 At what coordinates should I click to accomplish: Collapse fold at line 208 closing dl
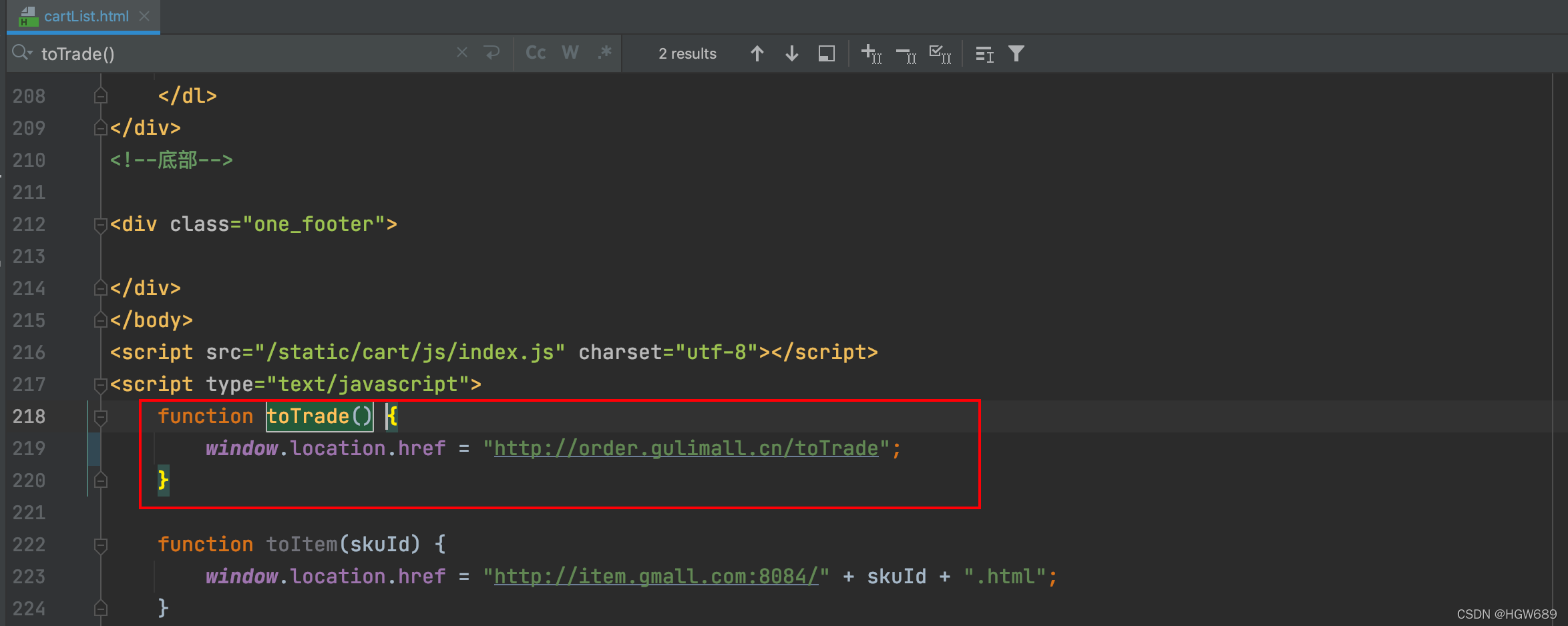click(x=101, y=96)
